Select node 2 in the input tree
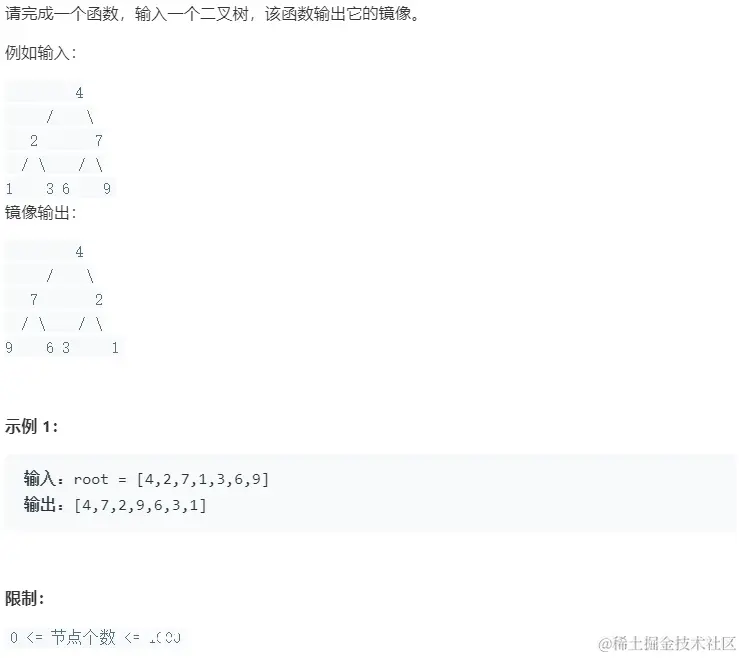Screen dimensions: 742x658 [34, 141]
